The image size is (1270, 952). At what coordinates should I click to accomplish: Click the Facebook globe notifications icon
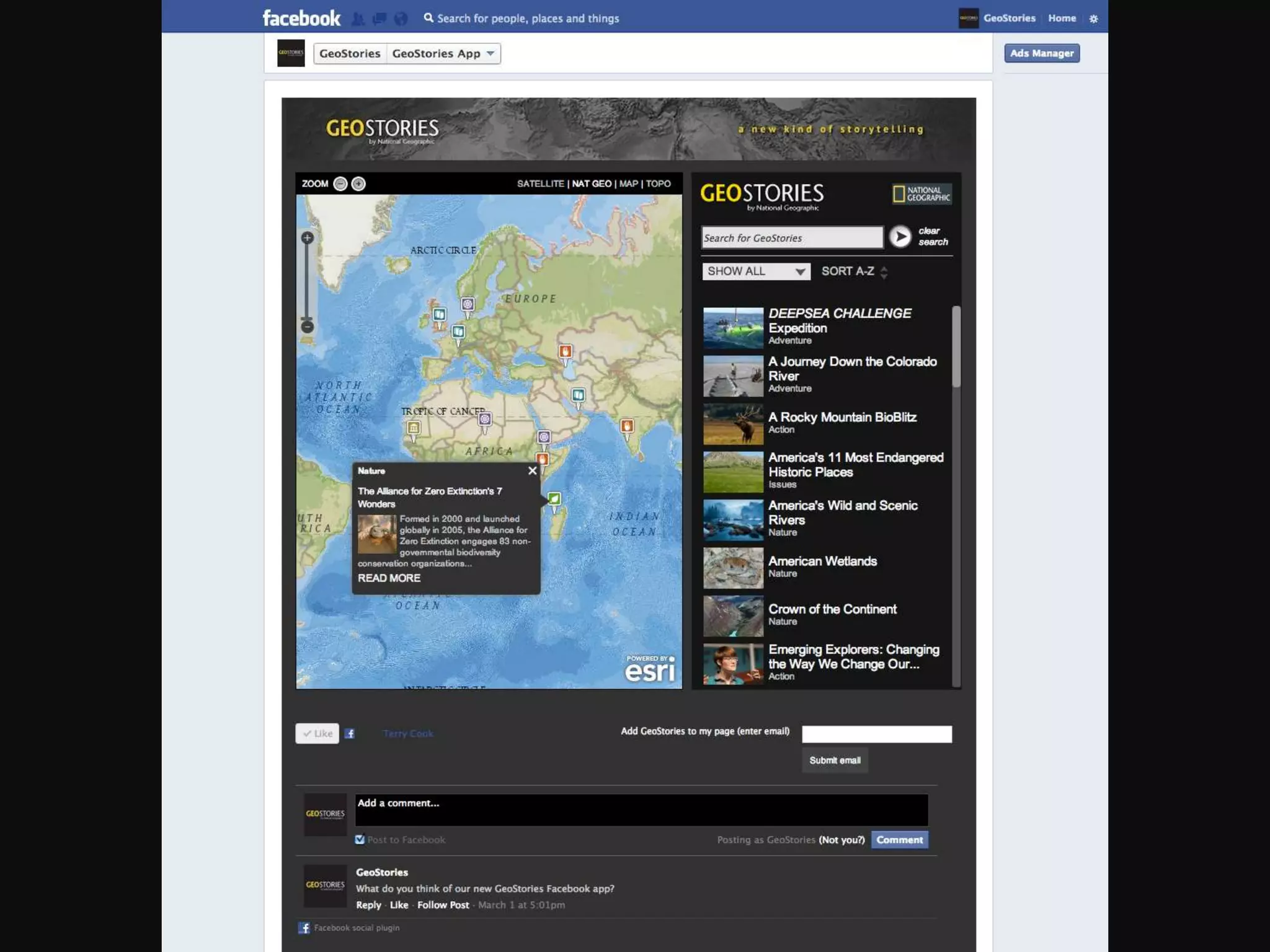click(x=401, y=19)
